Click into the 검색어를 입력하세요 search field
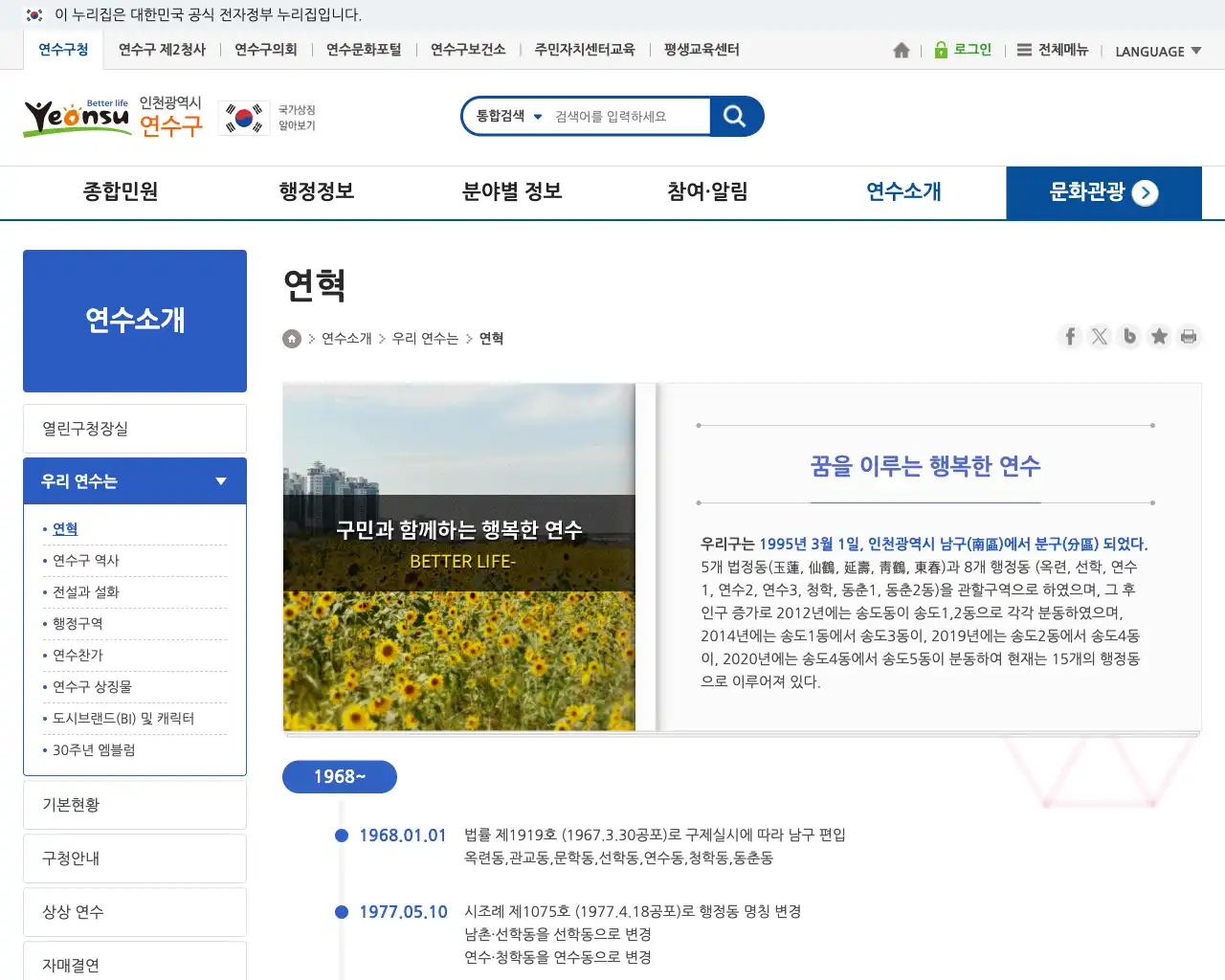1225x980 pixels. tap(627, 117)
